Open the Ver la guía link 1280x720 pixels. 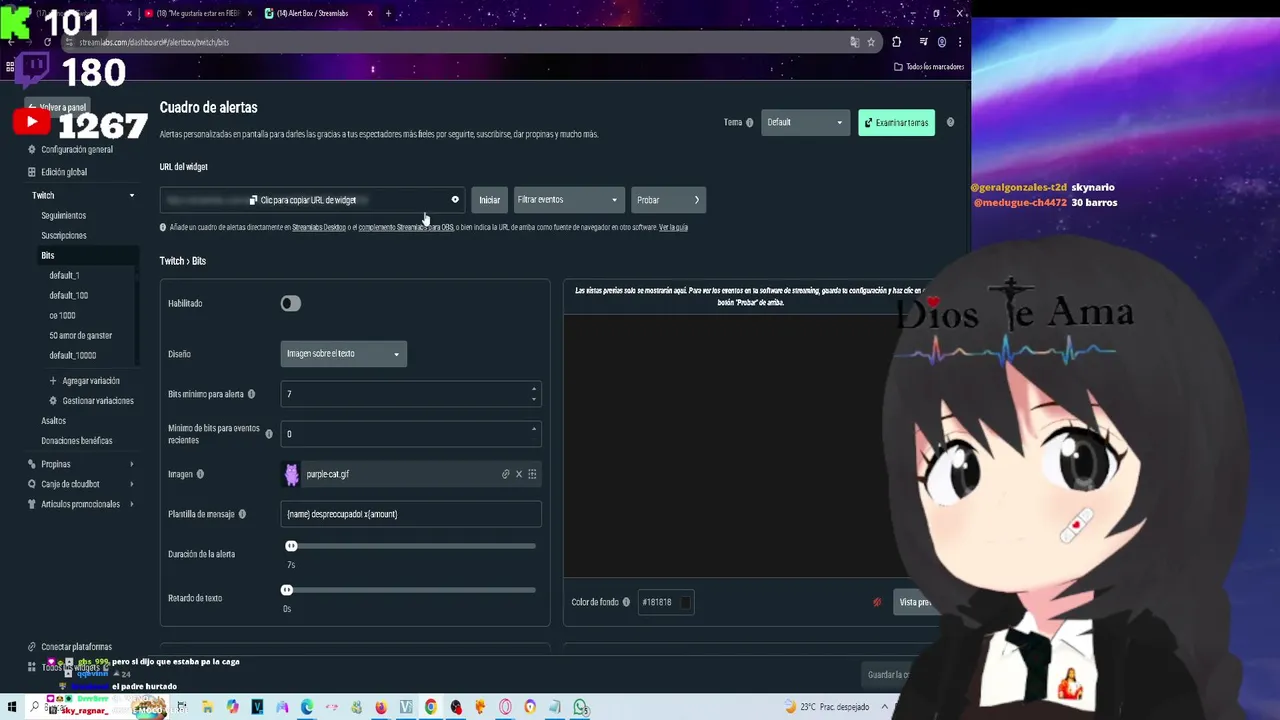tap(673, 228)
